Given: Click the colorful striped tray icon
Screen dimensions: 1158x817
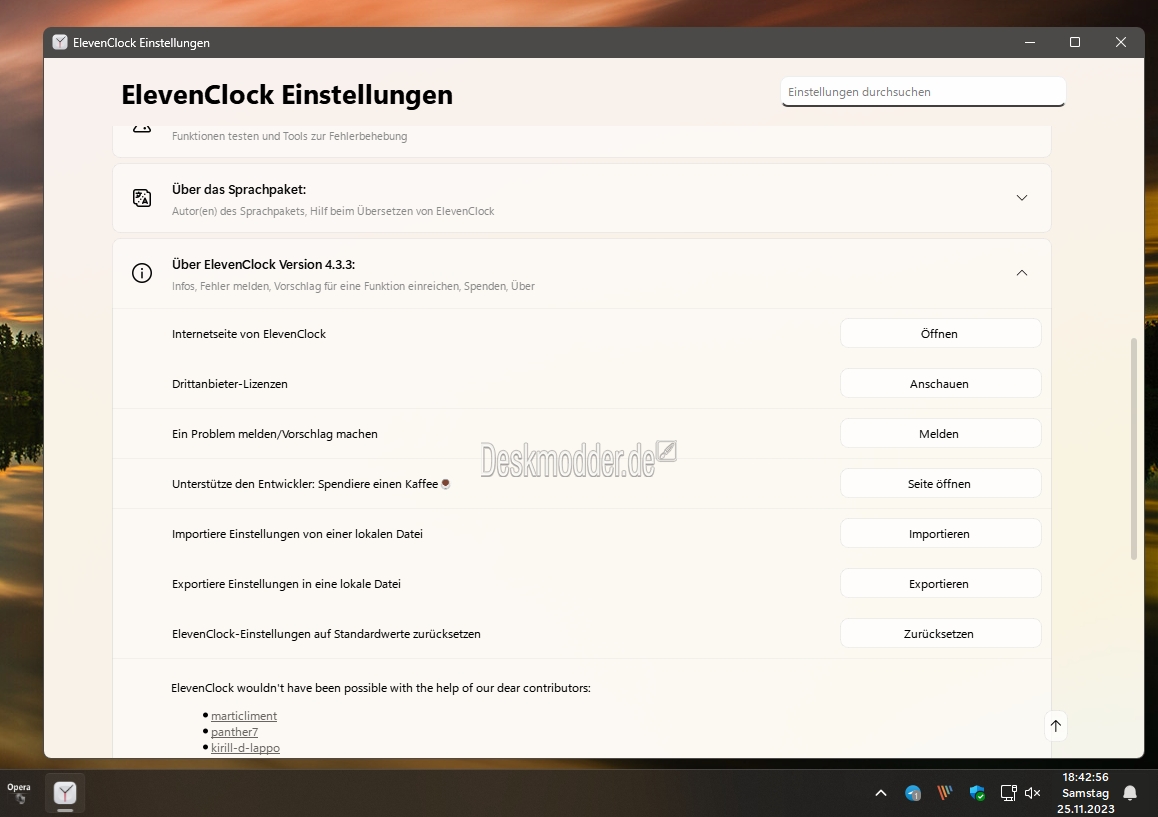Looking at the screenshot, I should click(x=945, y=793).
